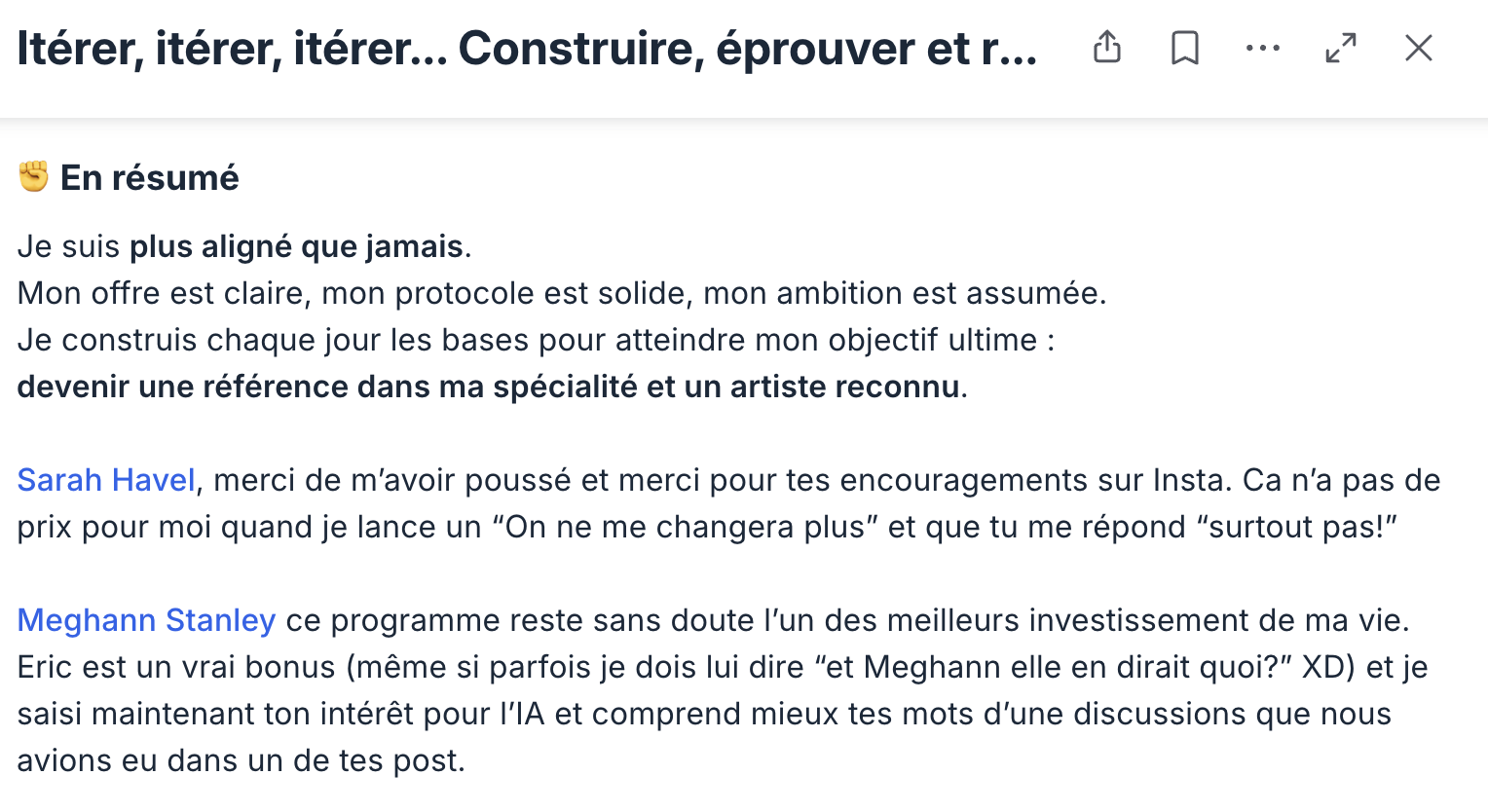Click the line starting 'Je construis chaque jour'

pos(536,340)
